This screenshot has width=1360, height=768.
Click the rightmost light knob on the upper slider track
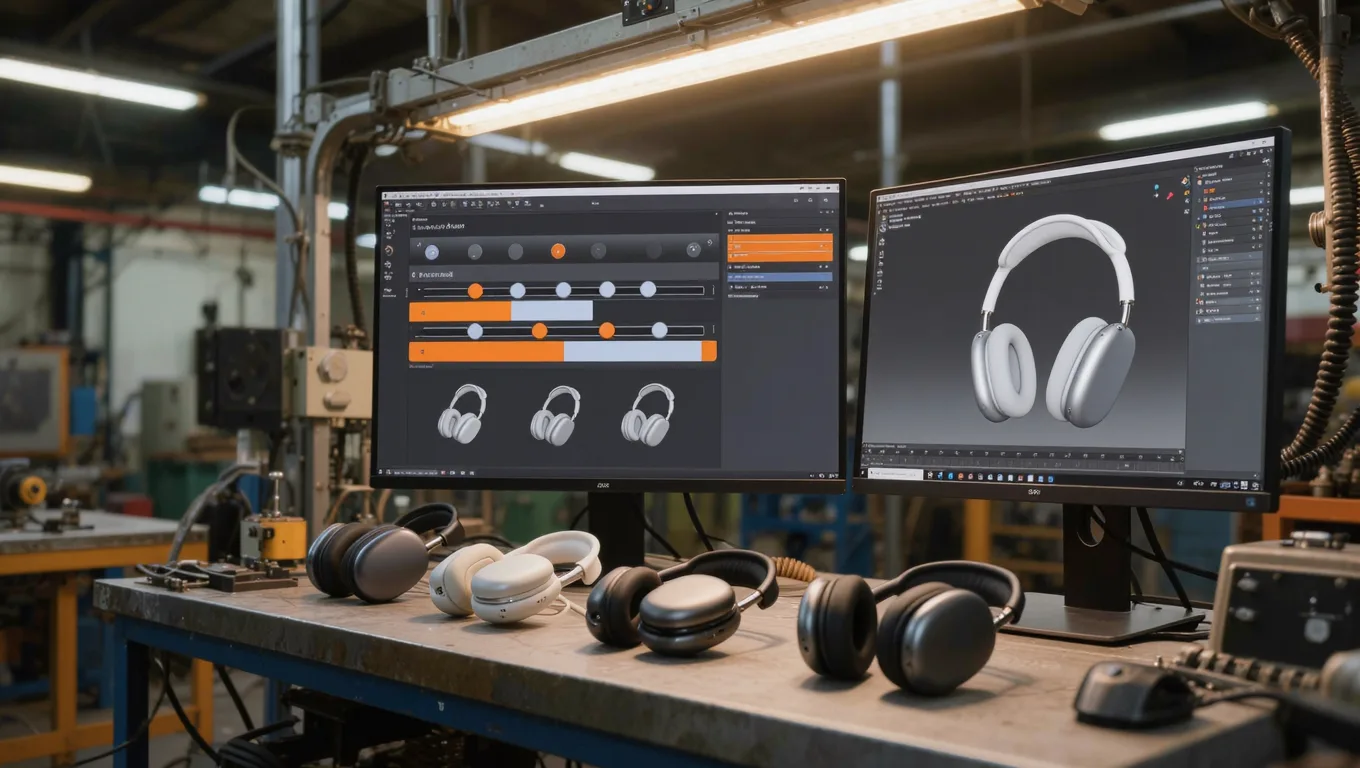coord(648,289)
